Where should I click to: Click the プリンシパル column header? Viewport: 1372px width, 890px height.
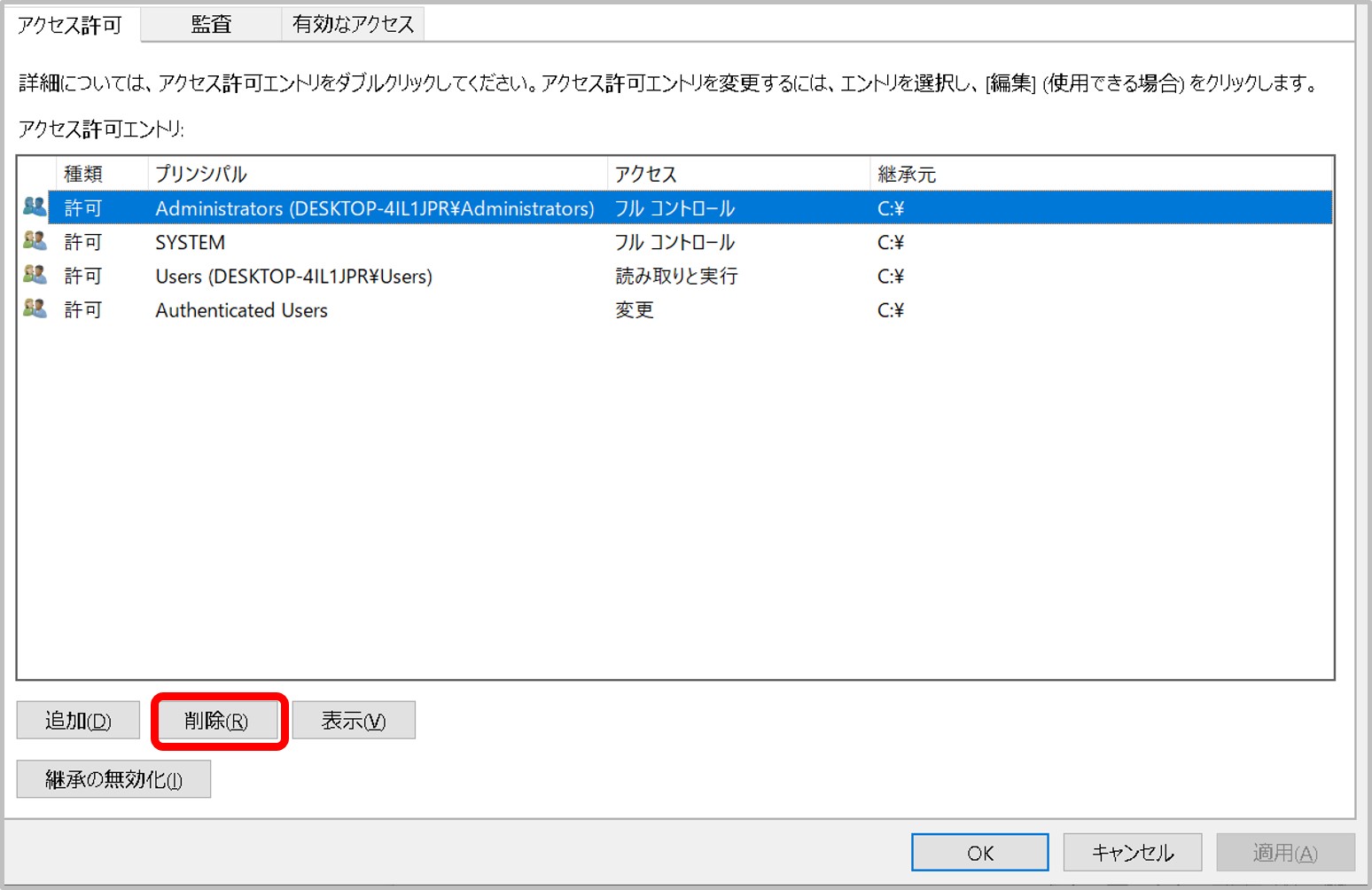[x=201, y=174]
